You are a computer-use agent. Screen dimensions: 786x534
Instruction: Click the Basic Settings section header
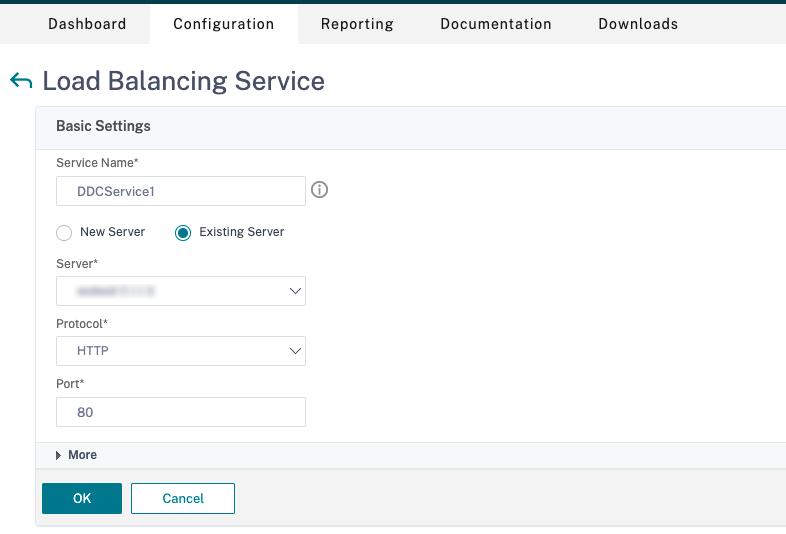pos(103,126)
